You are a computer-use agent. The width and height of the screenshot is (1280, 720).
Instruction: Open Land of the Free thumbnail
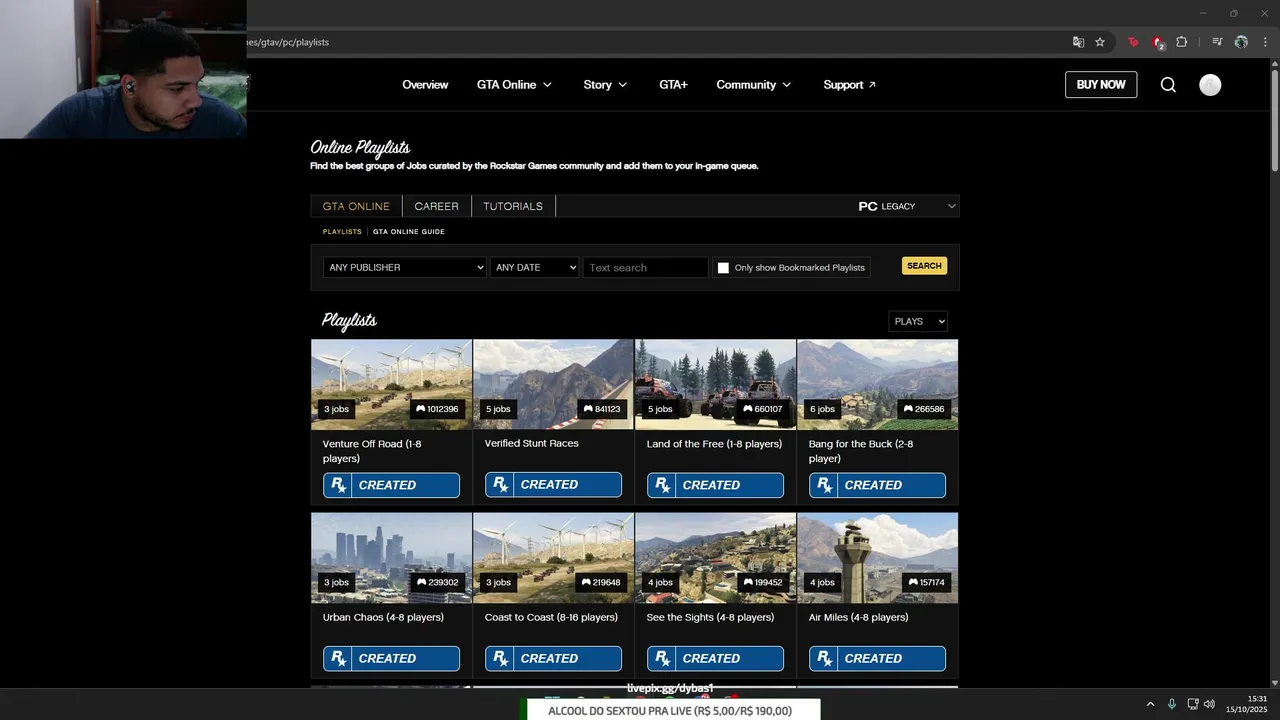point(715,384)
